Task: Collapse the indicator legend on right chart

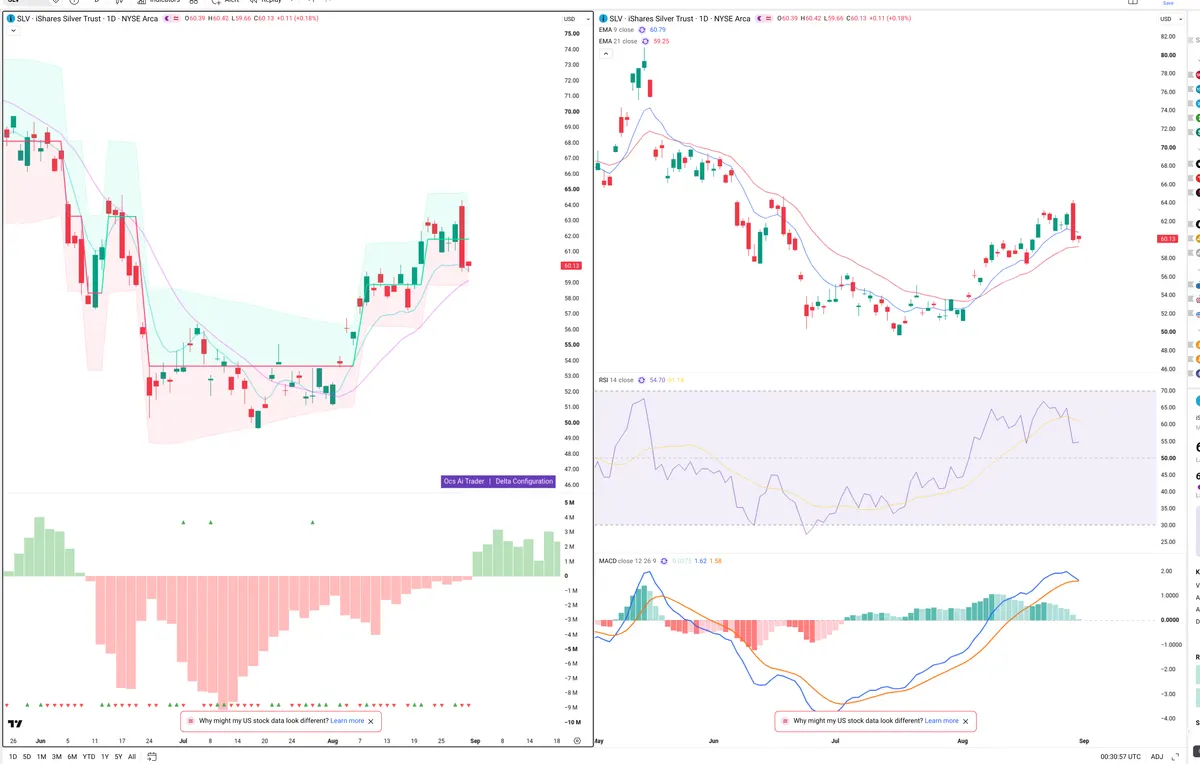Action: 607,54
